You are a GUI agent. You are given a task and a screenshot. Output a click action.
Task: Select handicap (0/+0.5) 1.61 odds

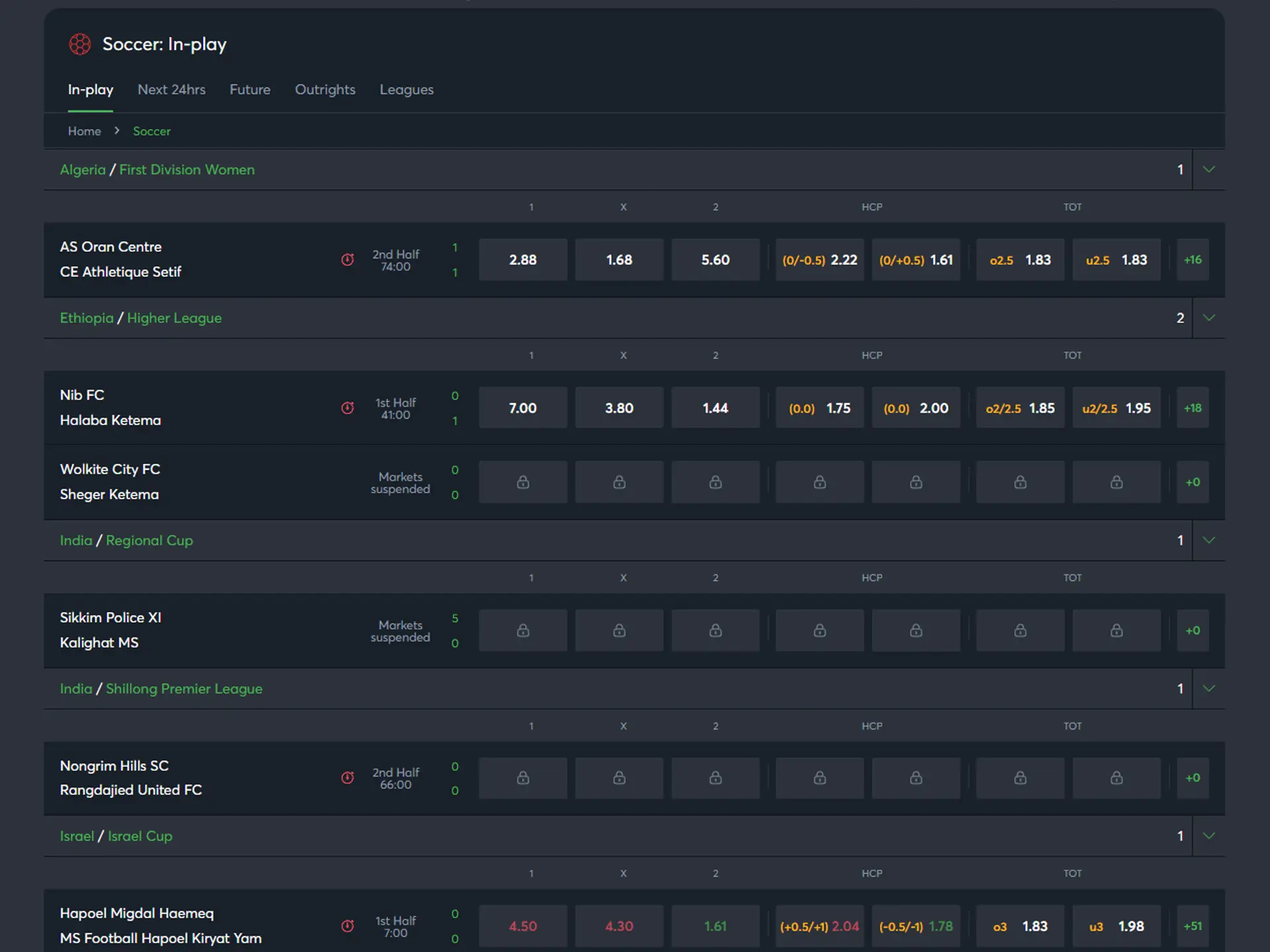tap(916, 260)
